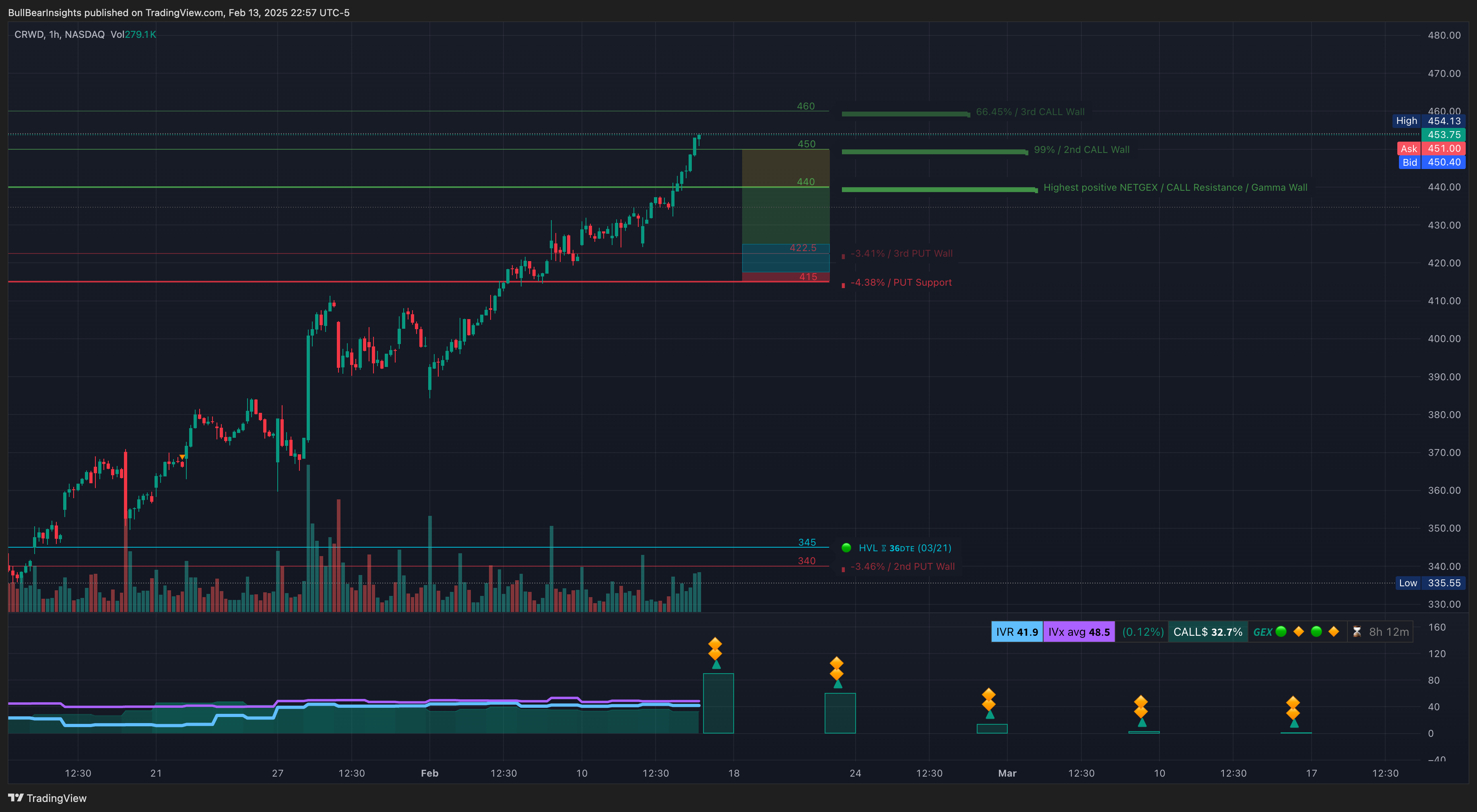Select the HVL 36DTE (03/21) label
The width and height of the screenshot is (1477, 812).
(905, 548)
